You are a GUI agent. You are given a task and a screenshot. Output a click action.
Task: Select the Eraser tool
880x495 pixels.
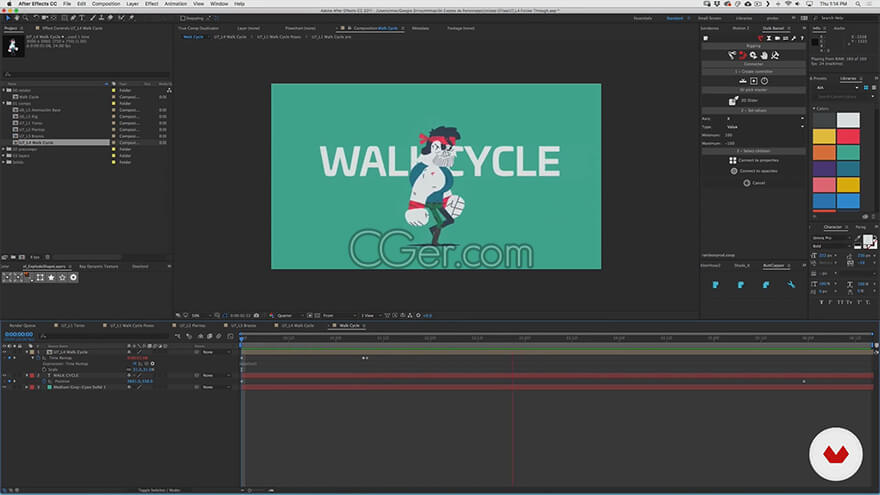click(111, 18)
